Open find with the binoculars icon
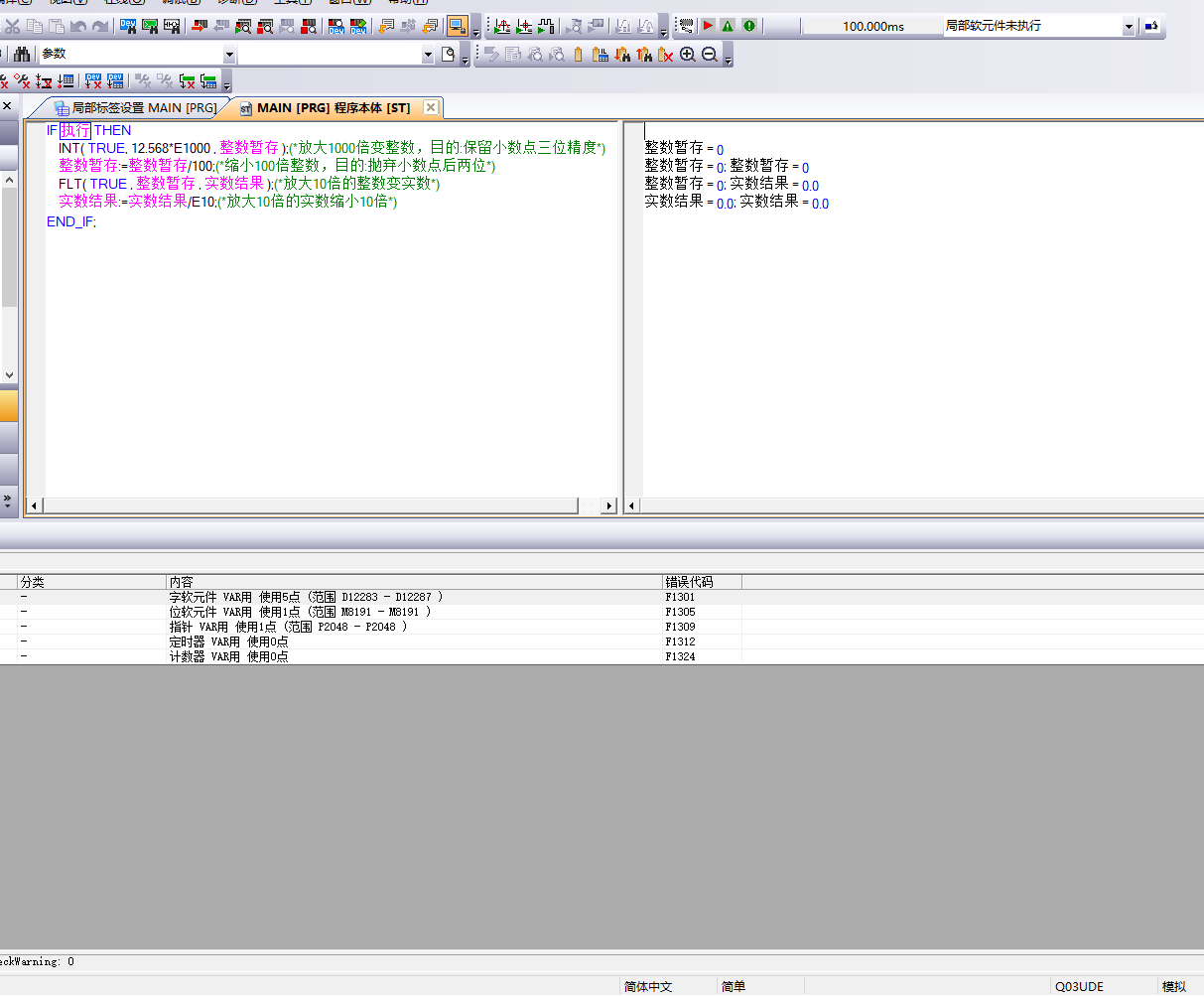 [22, 55]
